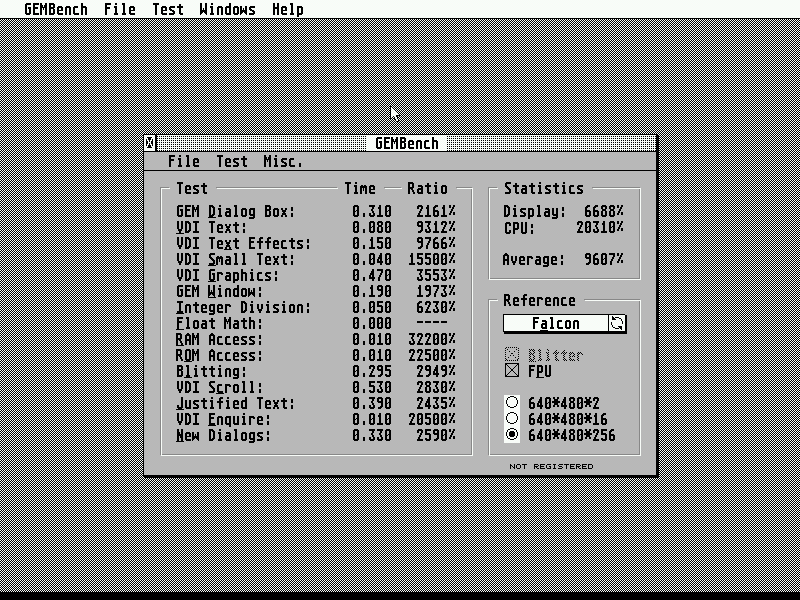Open the Help menu
This screenshot has height=600, width=800.
(x=288, y=10)
